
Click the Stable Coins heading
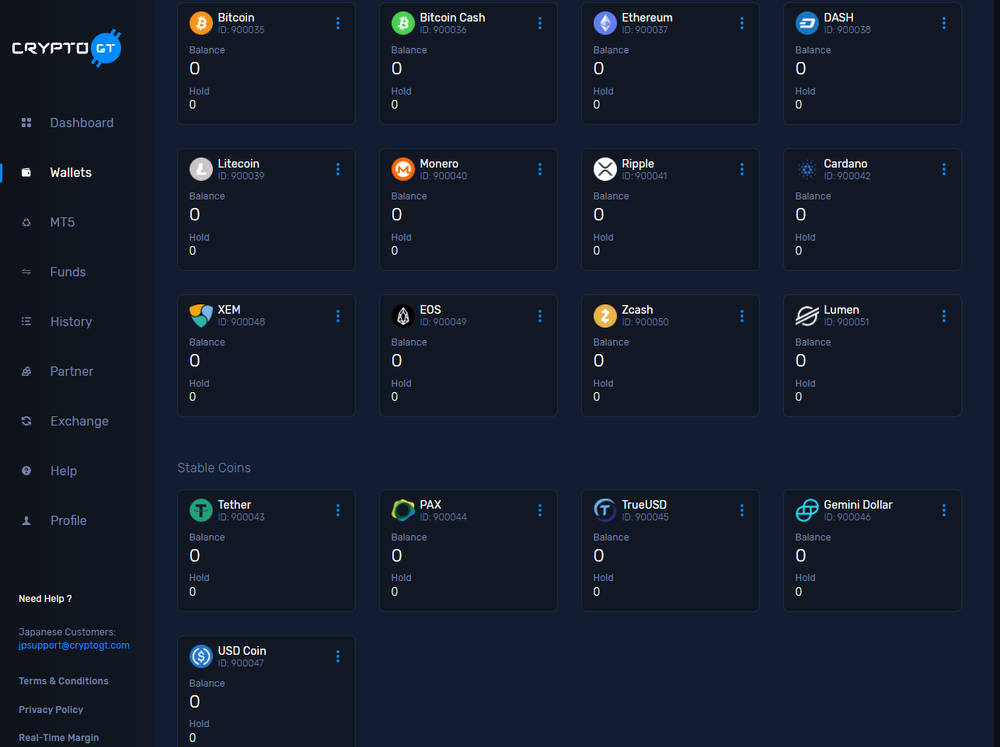(x=214, y=468)
